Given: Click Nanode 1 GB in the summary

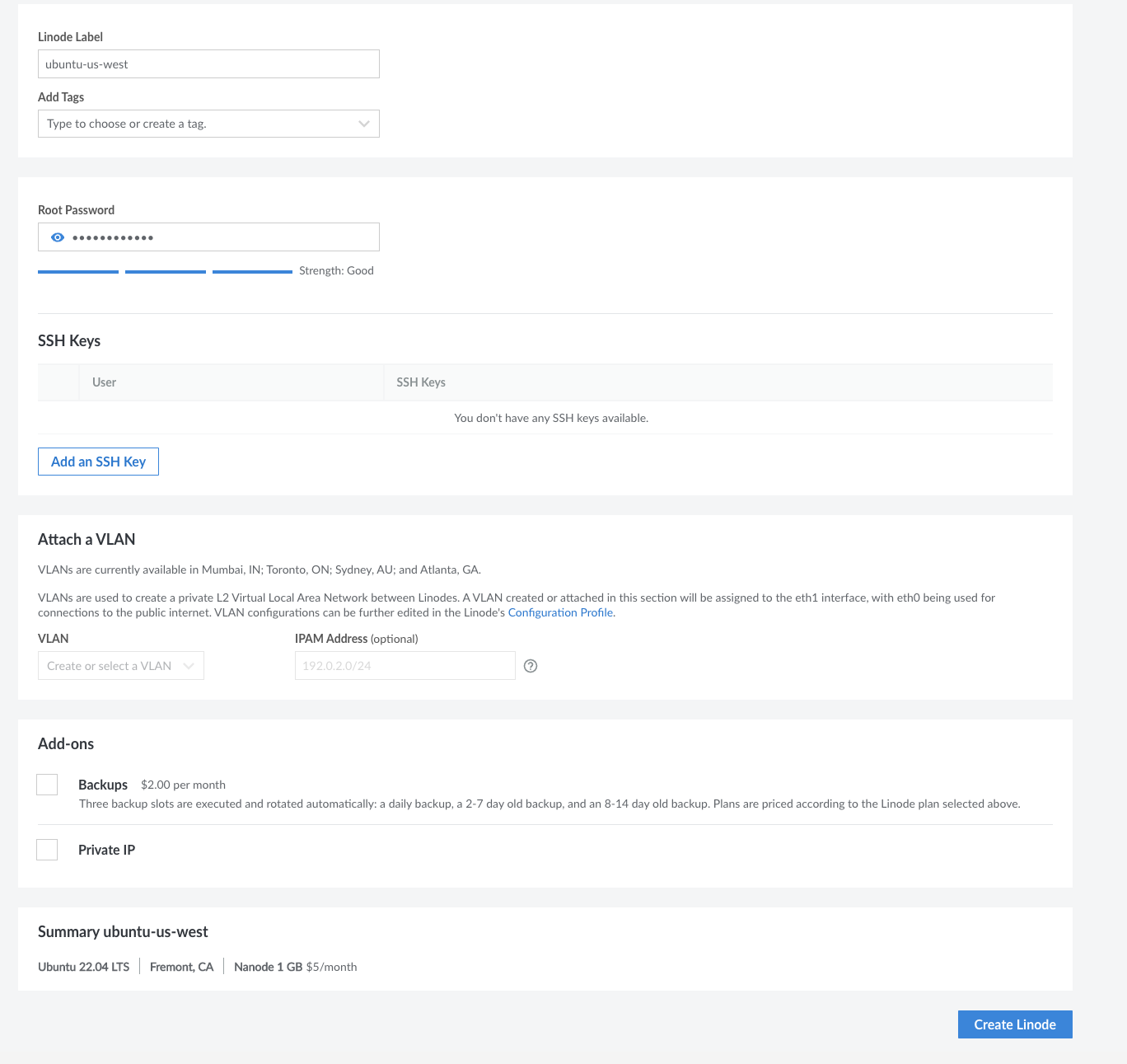Looking at the screenshot, I should click(268, 967).
